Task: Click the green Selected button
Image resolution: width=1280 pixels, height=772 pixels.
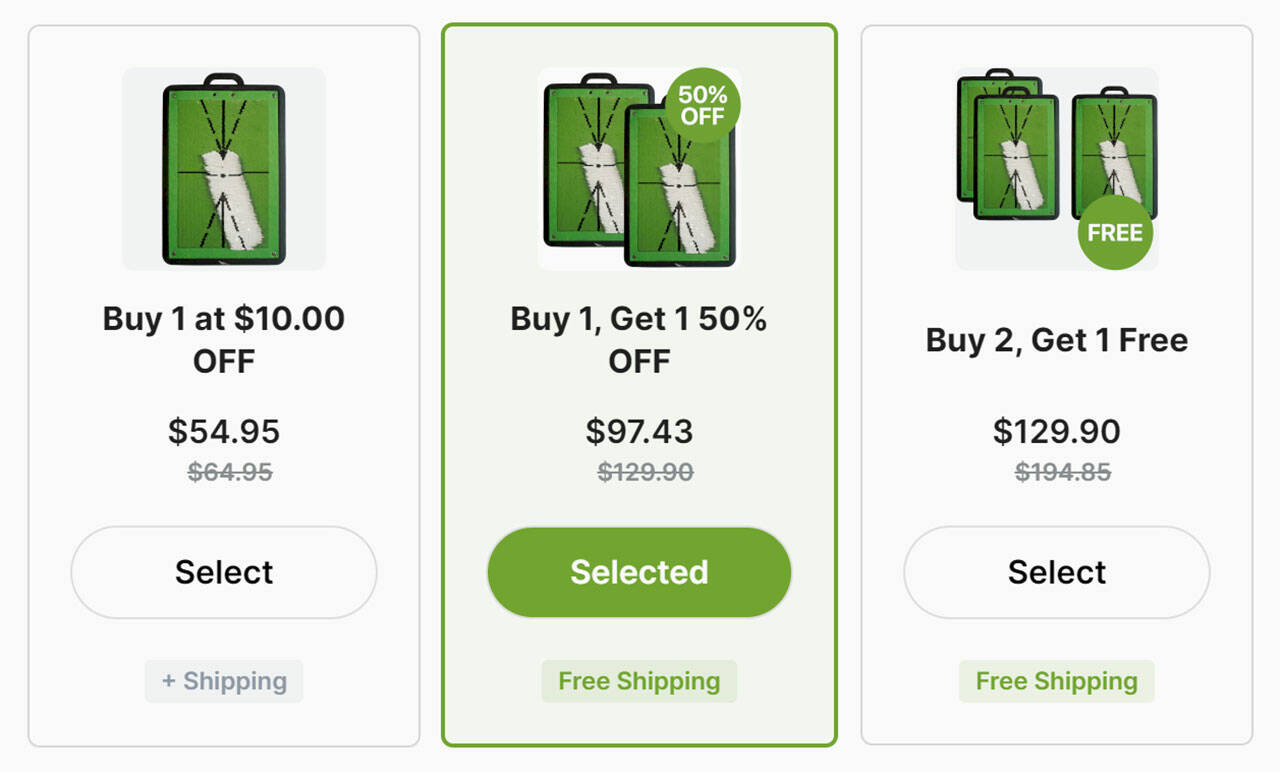Action: 639,572
